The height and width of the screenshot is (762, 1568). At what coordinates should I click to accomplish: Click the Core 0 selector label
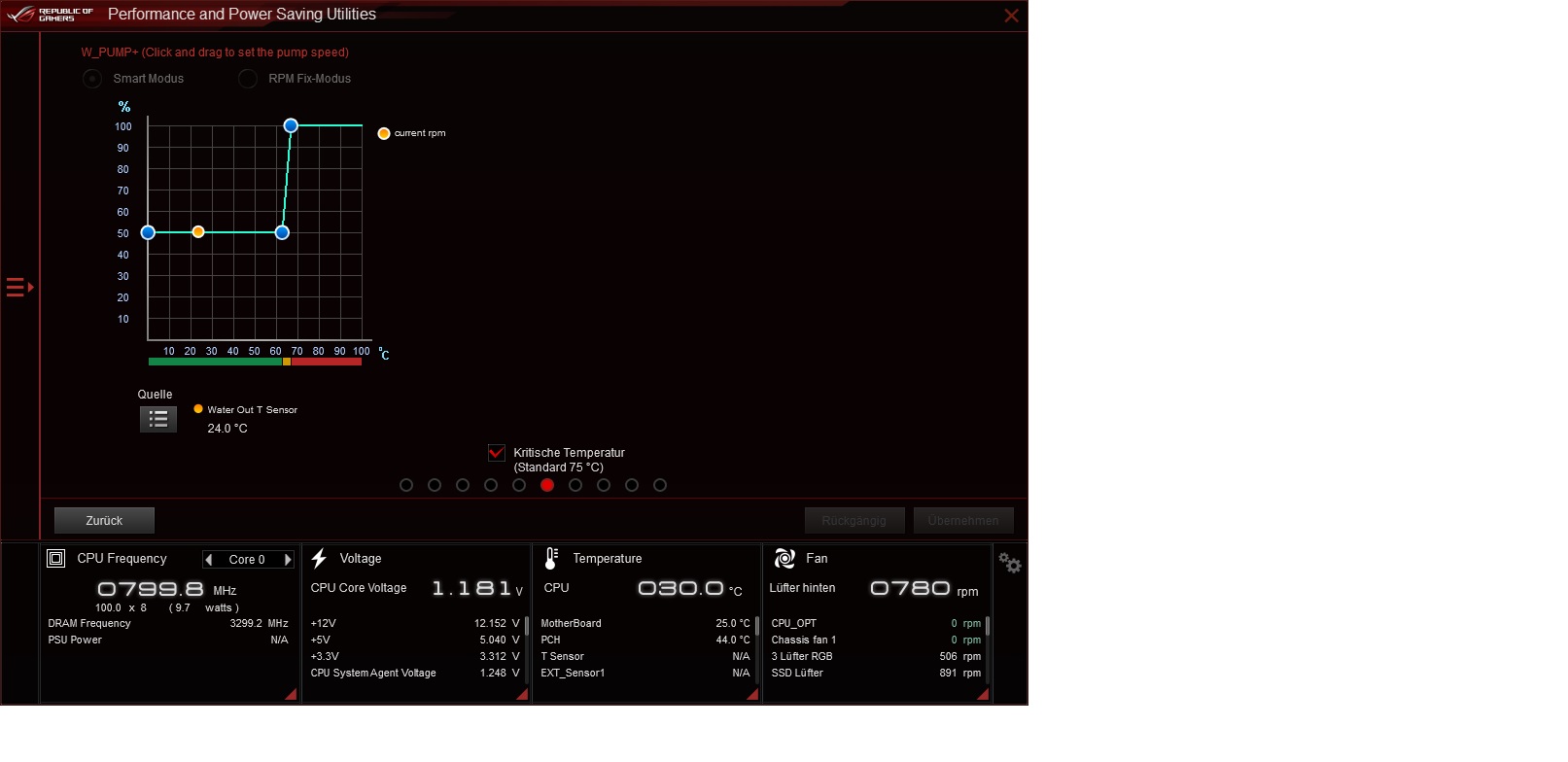[247, 560]
